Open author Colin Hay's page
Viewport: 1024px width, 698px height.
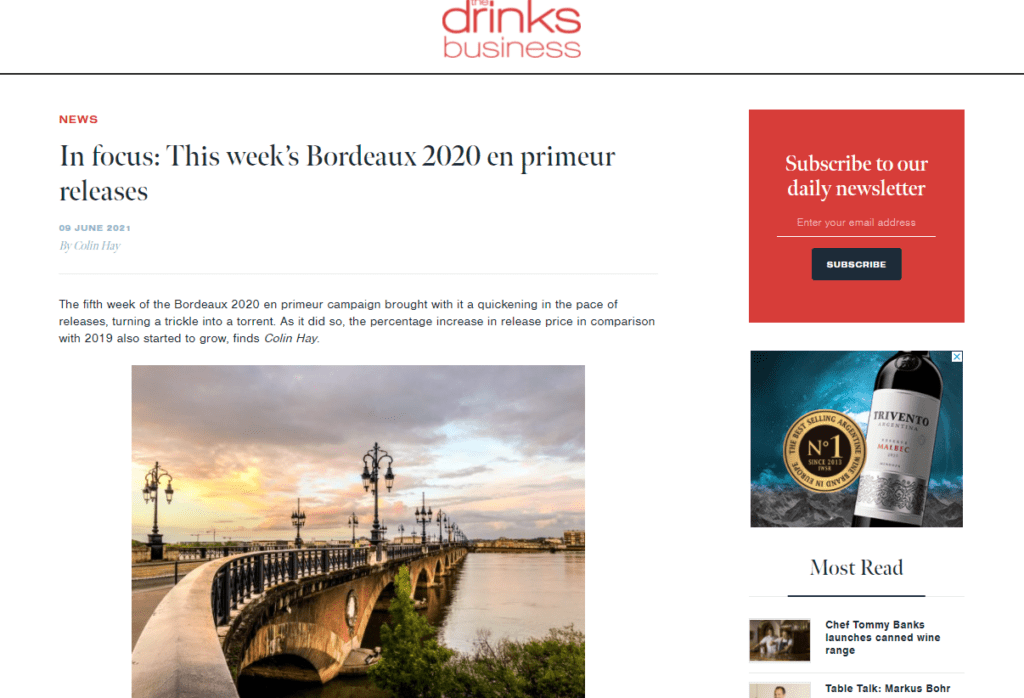pos(90,246)
